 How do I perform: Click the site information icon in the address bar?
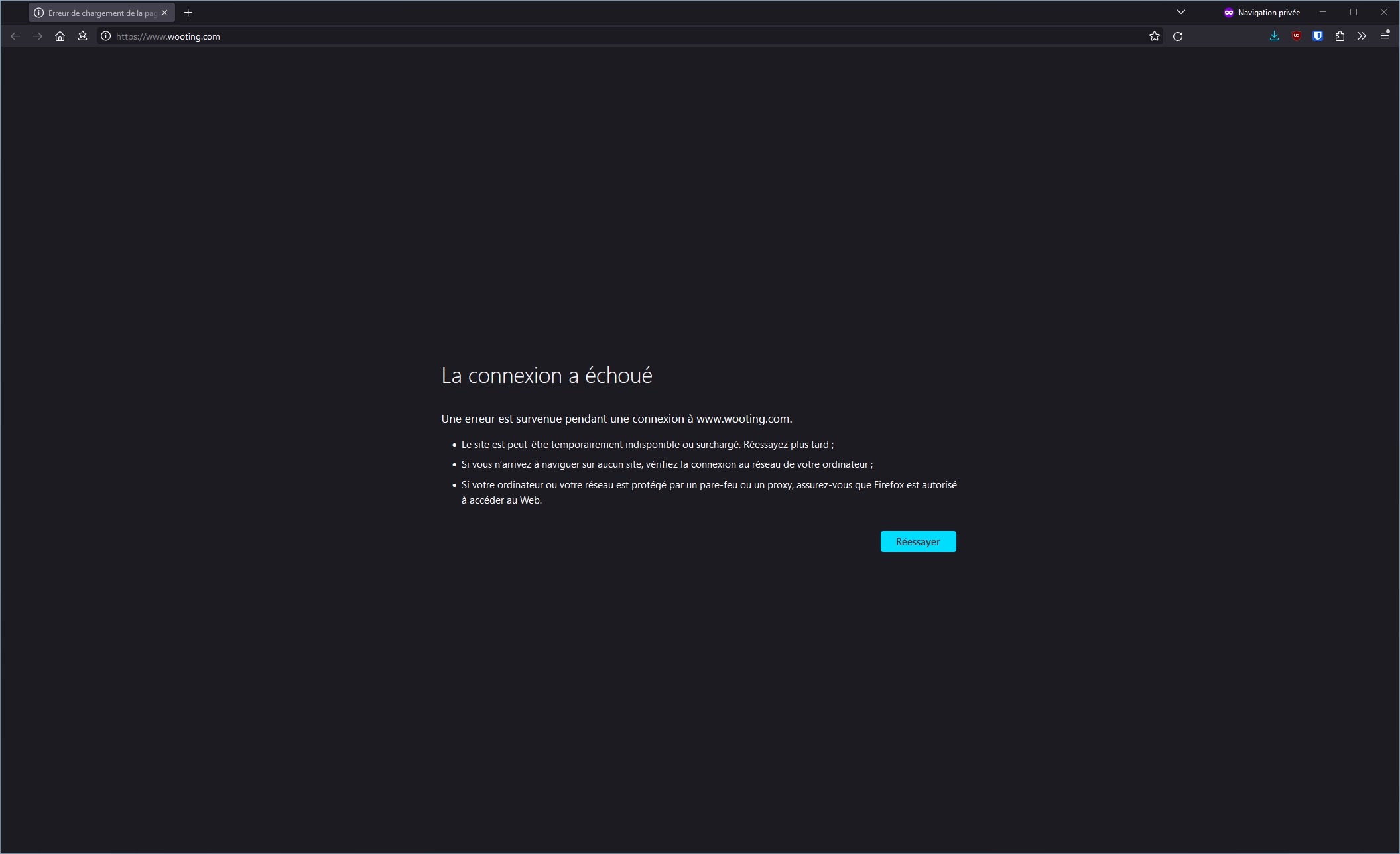[105, 36]
